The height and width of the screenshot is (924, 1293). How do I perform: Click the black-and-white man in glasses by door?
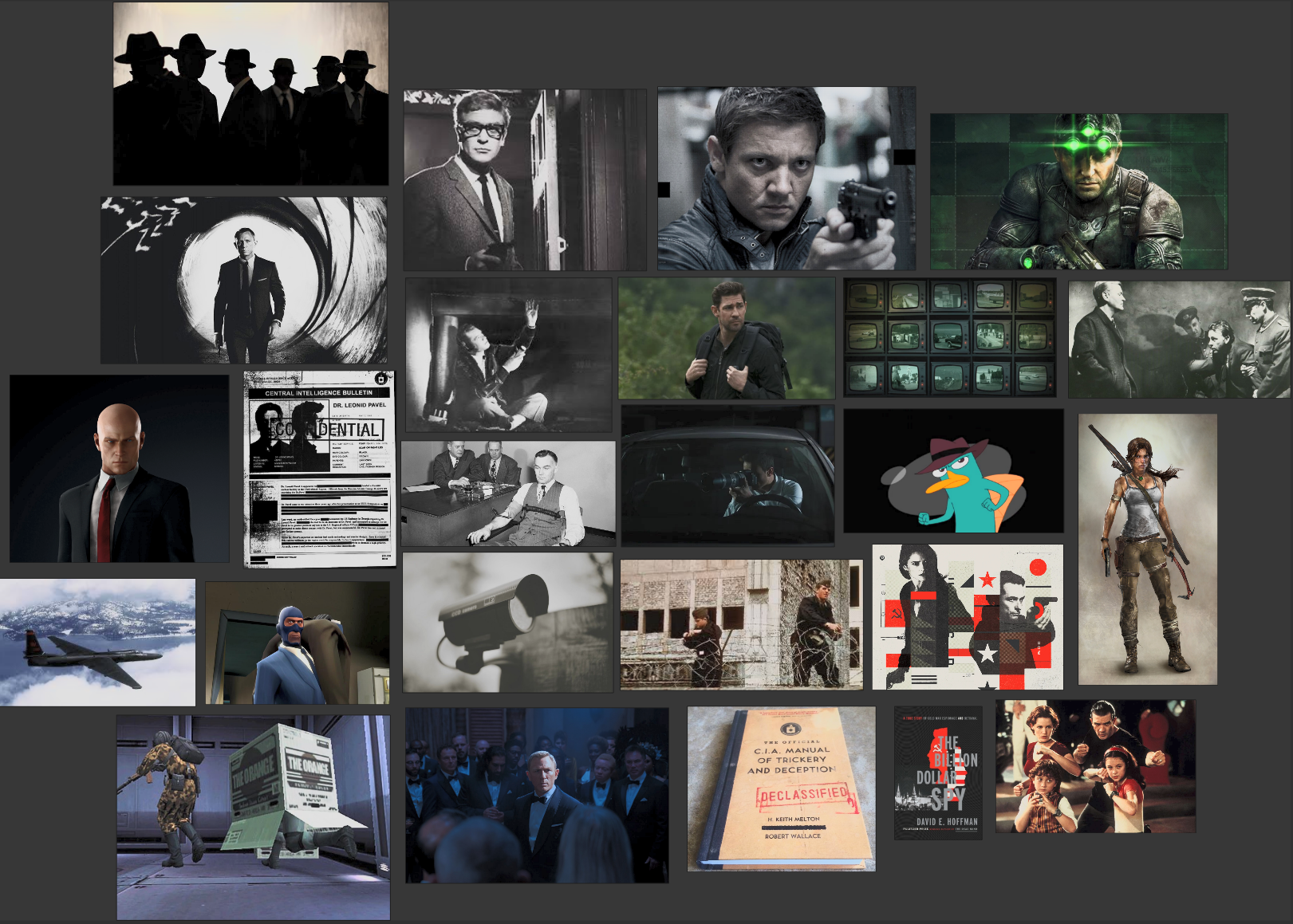coord(525,180)
